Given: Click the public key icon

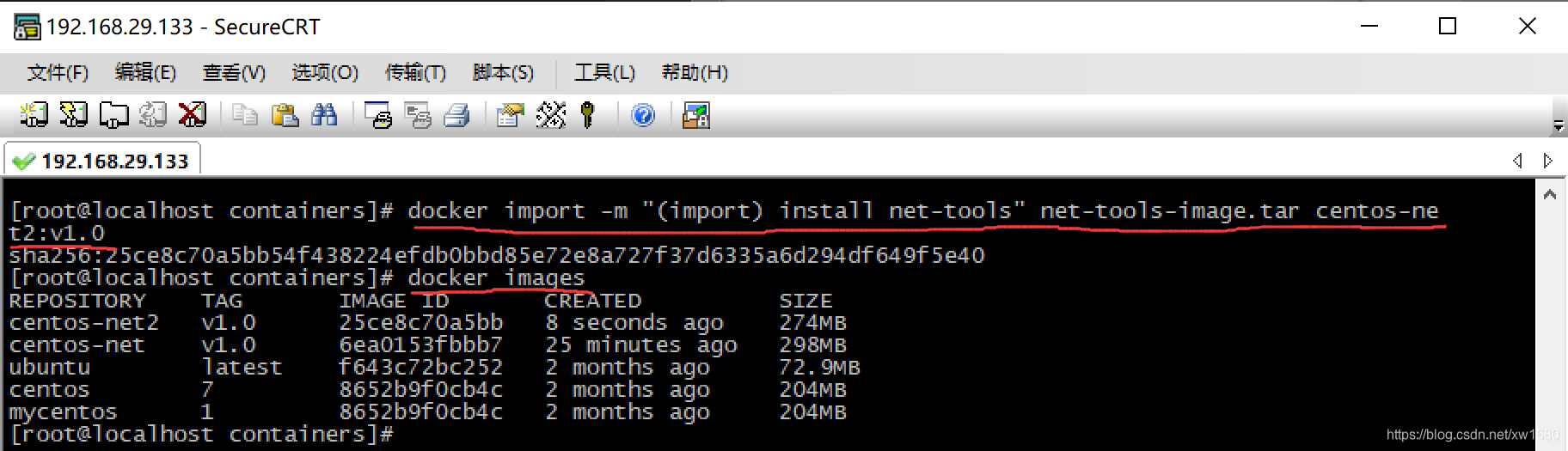Looking at the screenshot, I should click(588, 114).
